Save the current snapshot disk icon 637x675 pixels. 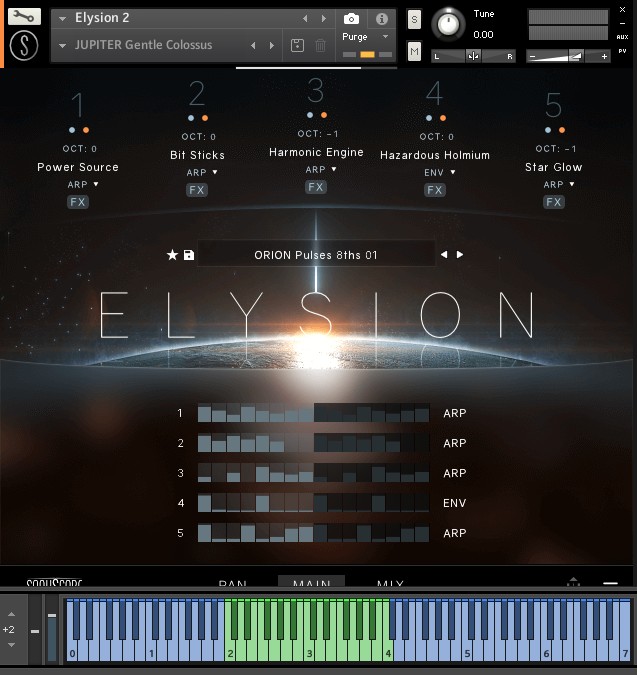click(x=297, y=45)
